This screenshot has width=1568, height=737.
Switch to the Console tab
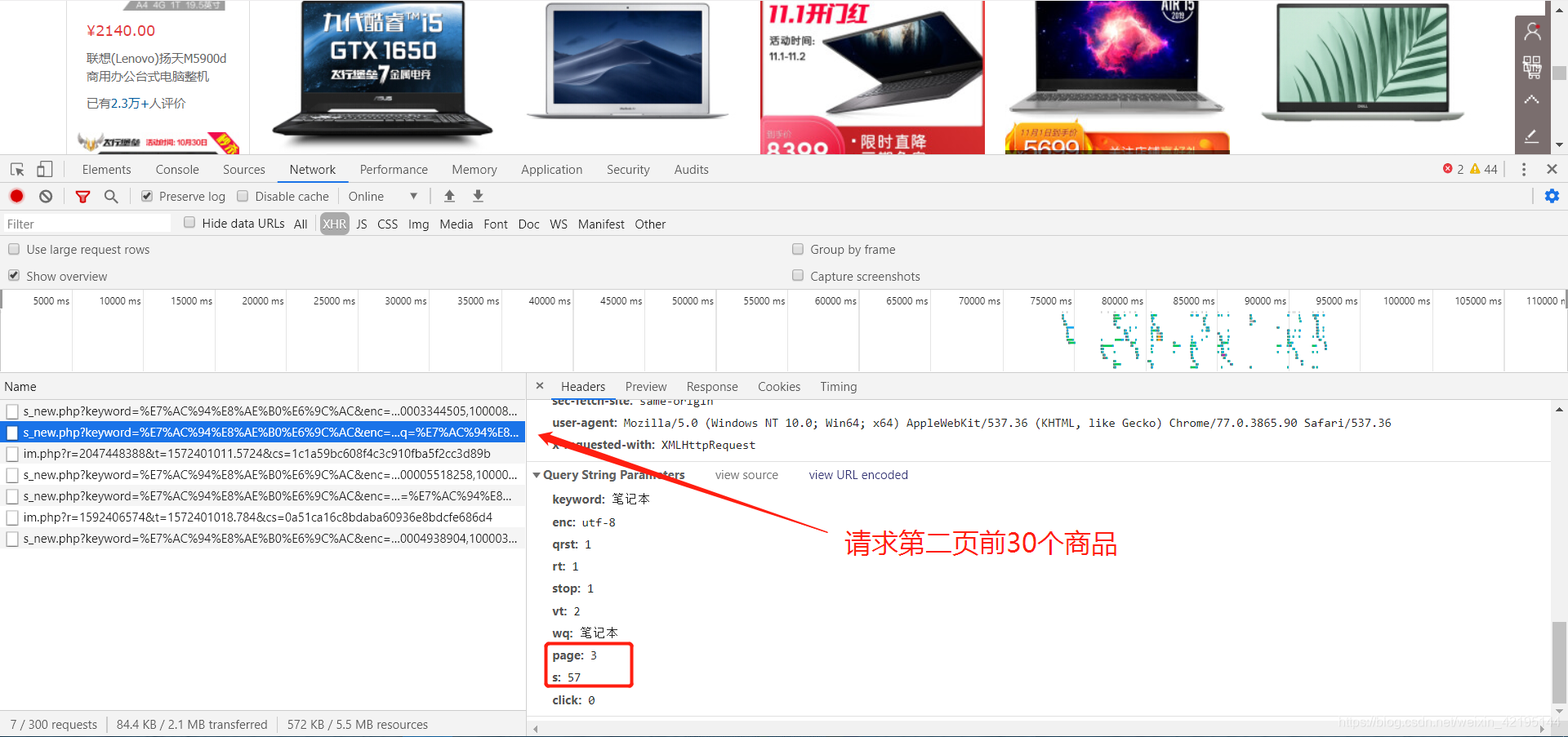(177, 170)
